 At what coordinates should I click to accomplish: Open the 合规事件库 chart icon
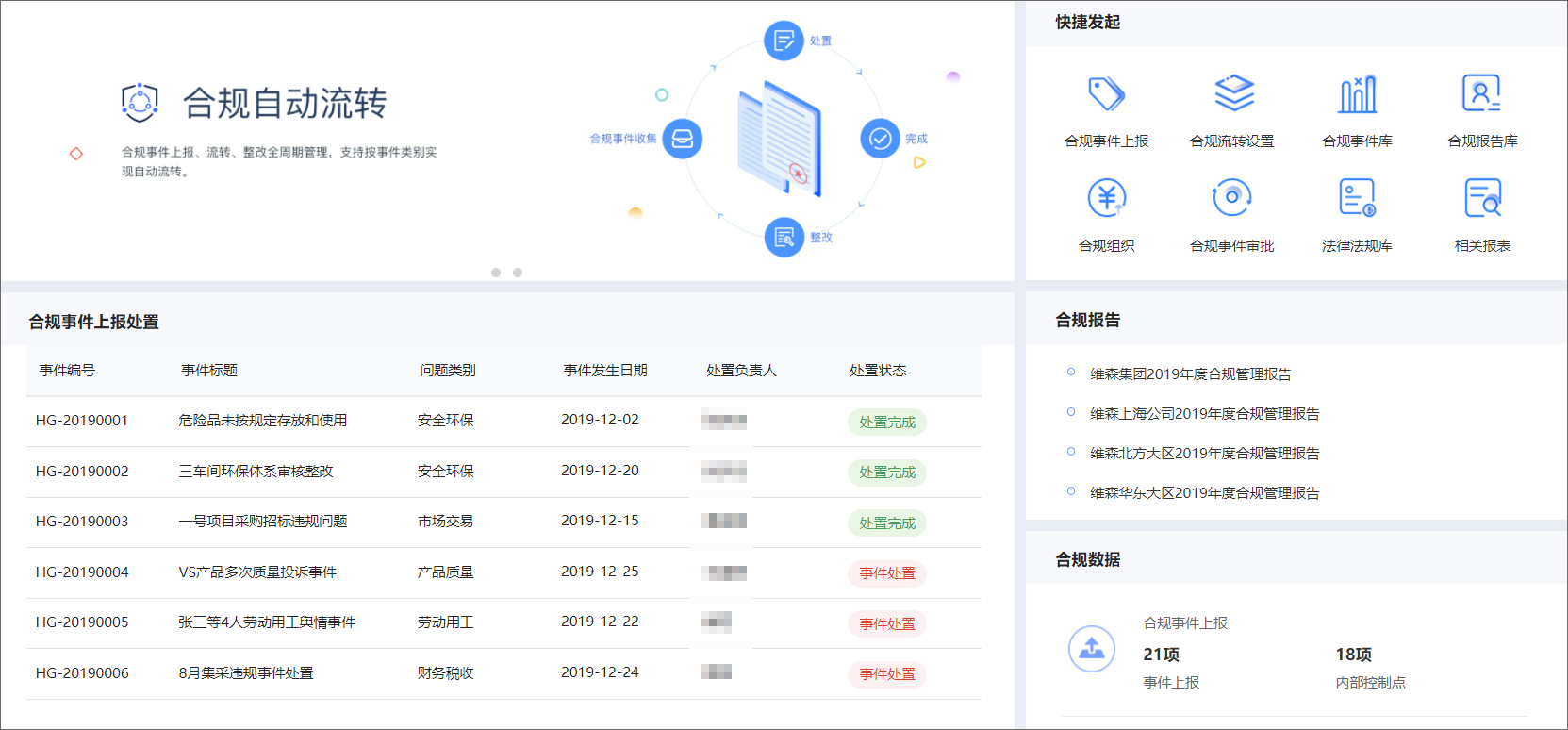(1358, 93)
